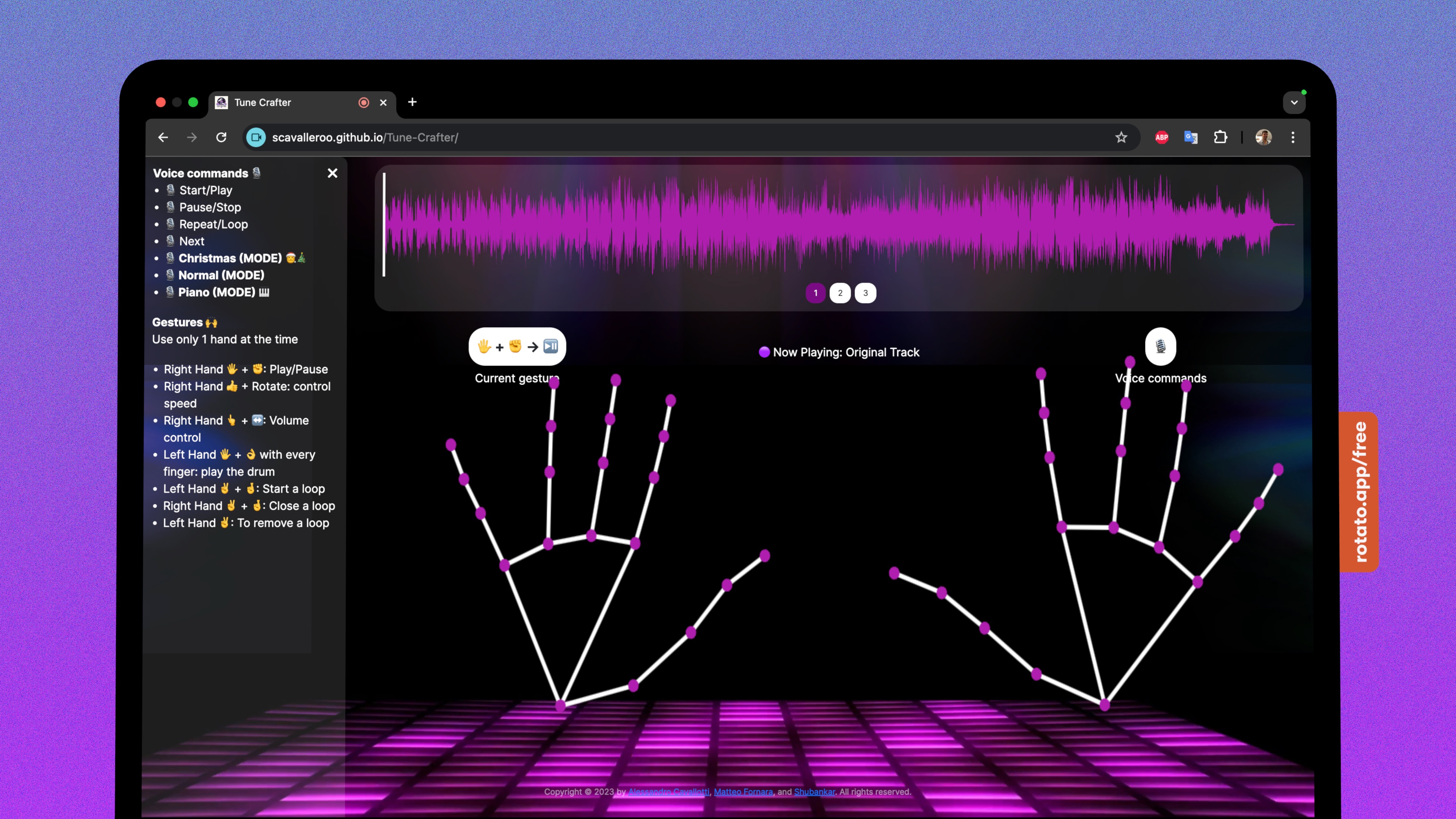
Task: Close the Voice commands help panel
Action: click(x=333, y=173)
